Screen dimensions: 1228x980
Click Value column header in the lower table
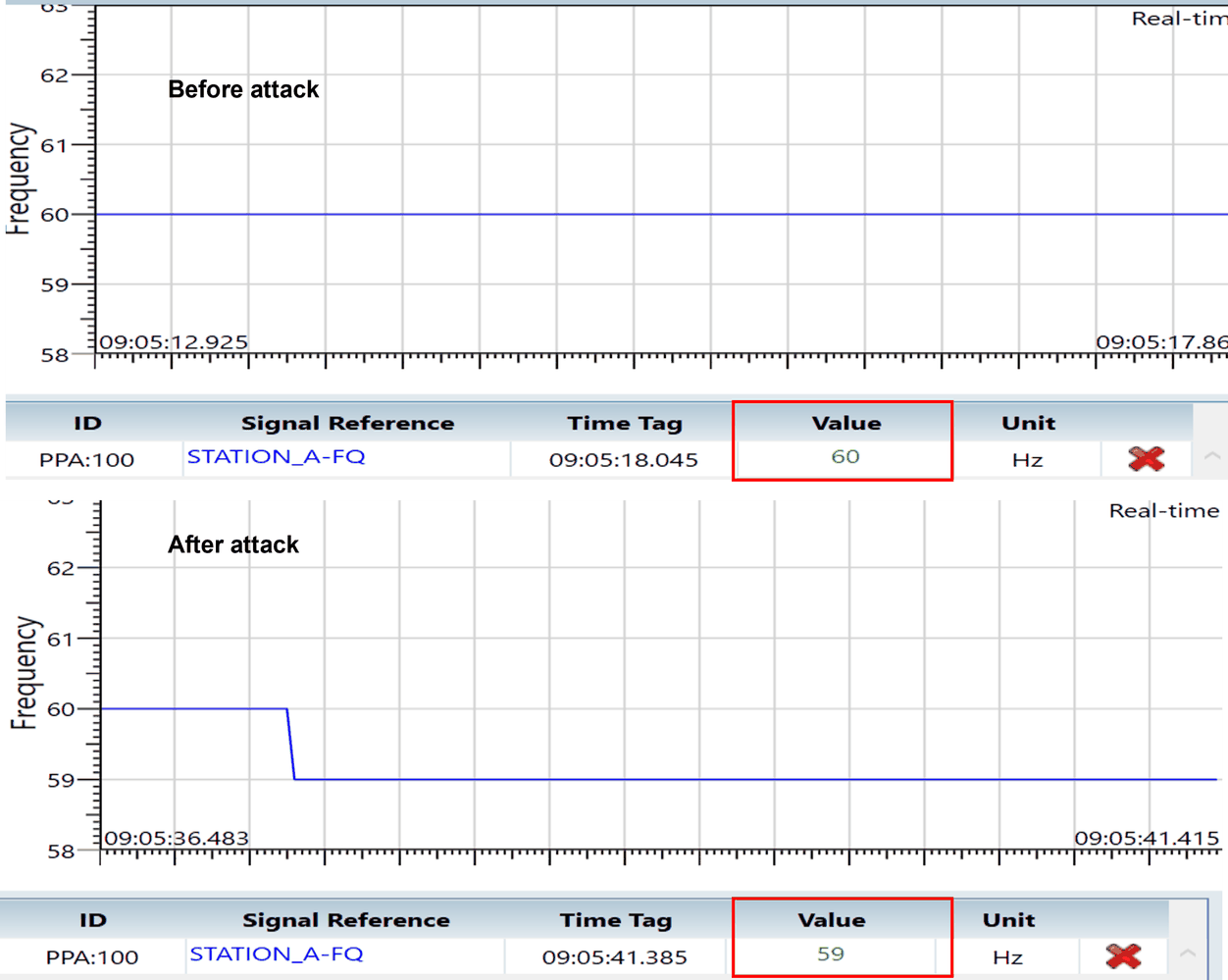831,920
